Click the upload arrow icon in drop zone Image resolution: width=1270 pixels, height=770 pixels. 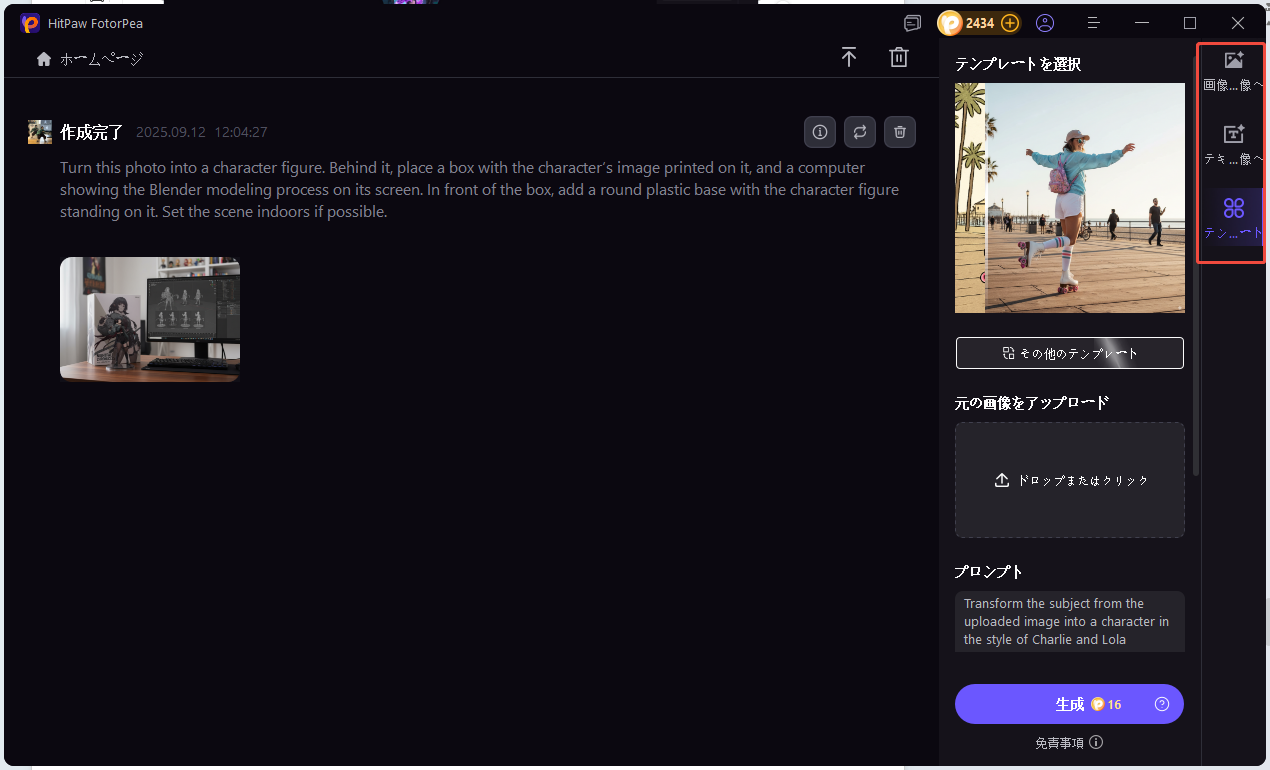(1002, 480)
